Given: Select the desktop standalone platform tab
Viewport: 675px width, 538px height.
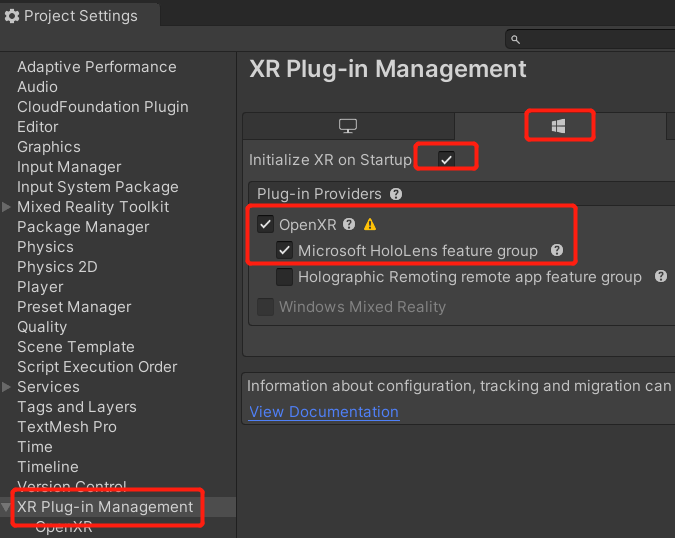Looking at the screenshot, I should [348, 126].
